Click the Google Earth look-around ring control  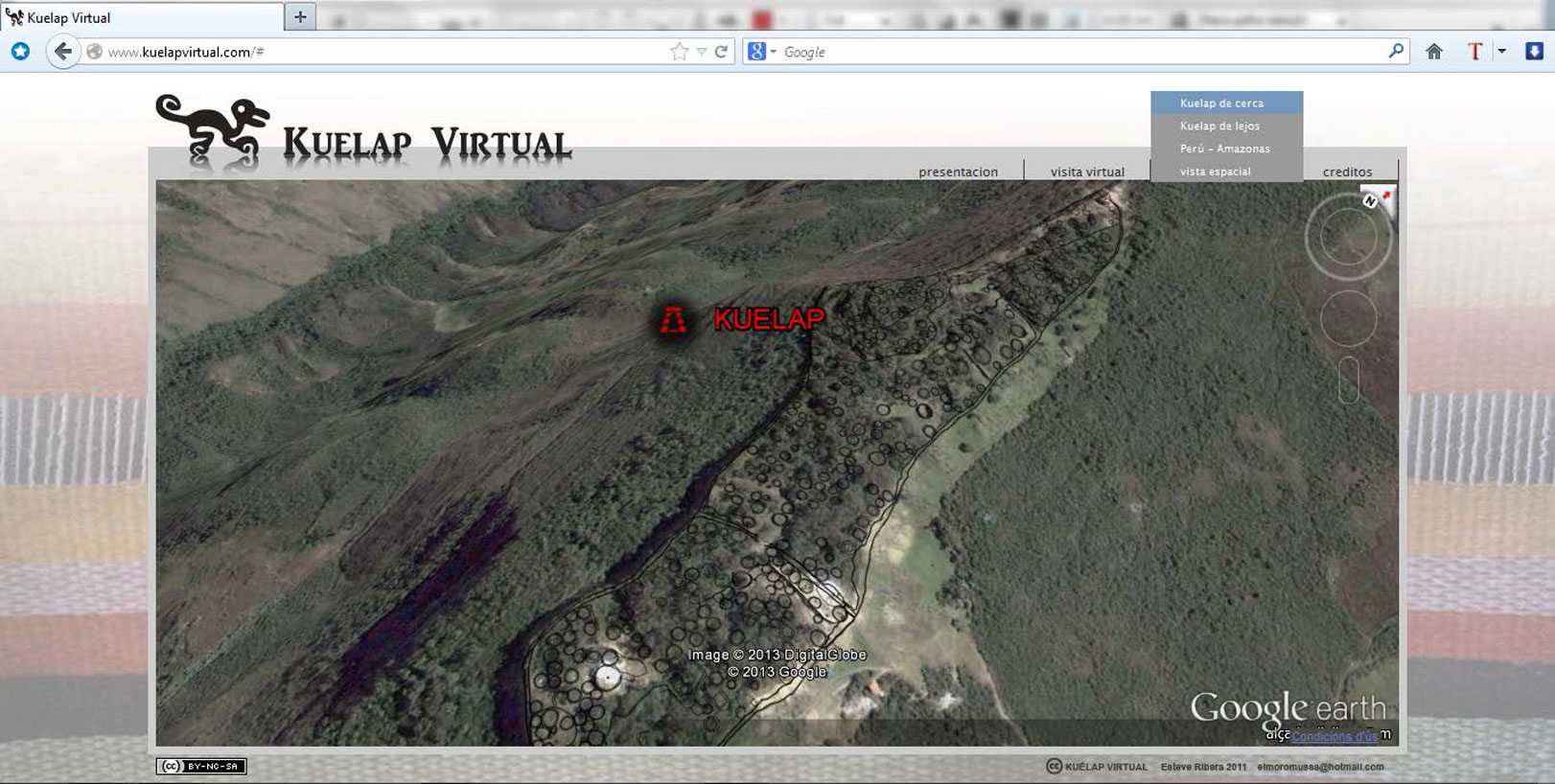(x=1348, y=237)
